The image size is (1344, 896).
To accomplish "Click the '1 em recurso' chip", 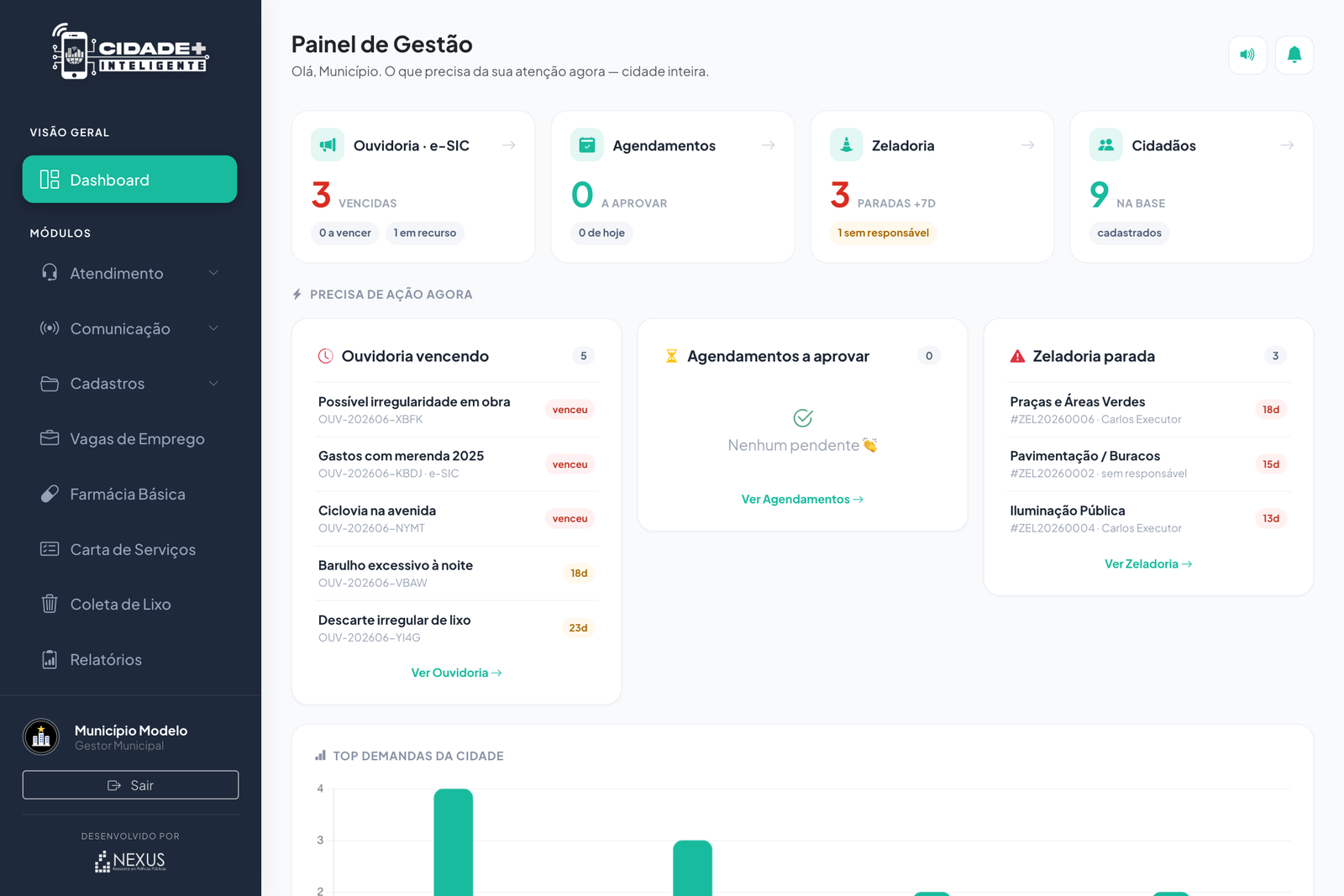I will click(425, 233).
